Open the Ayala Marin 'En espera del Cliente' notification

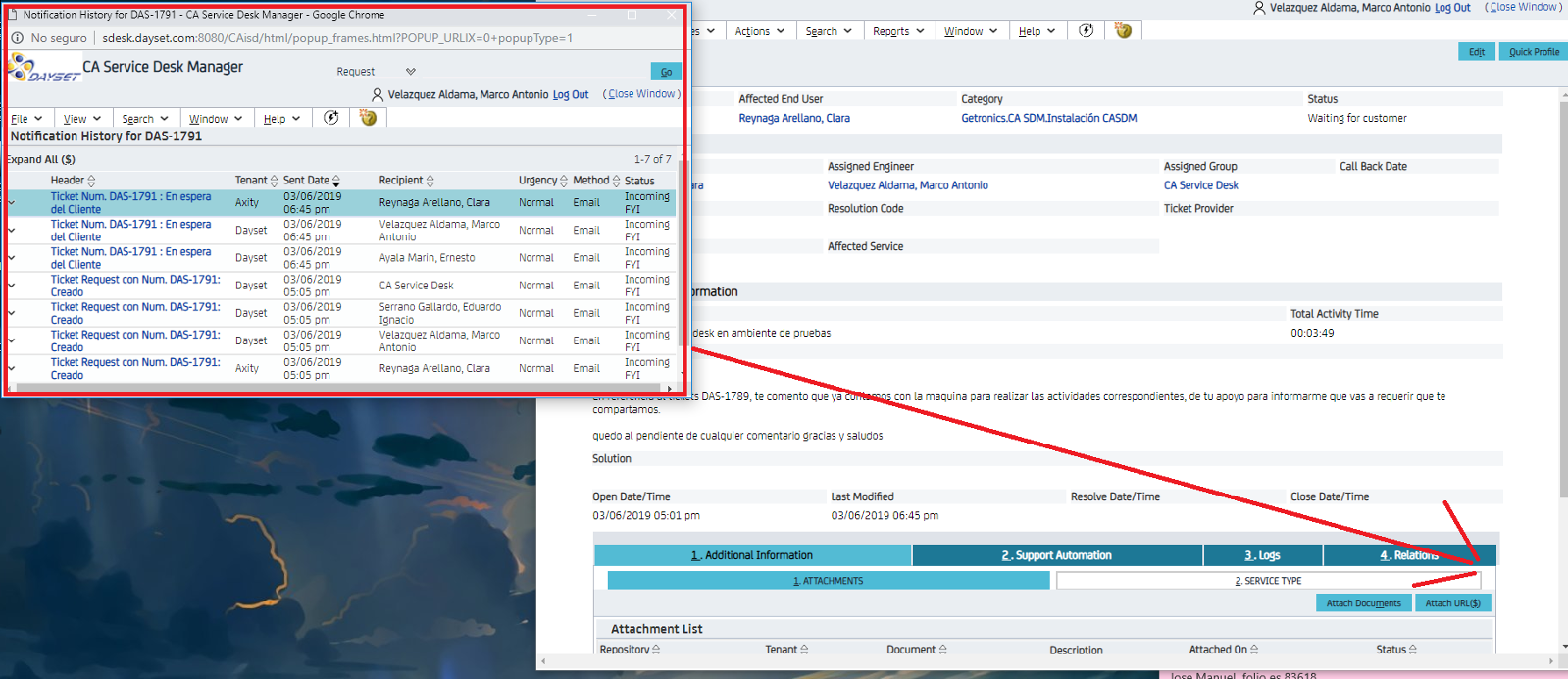[130, 258]
